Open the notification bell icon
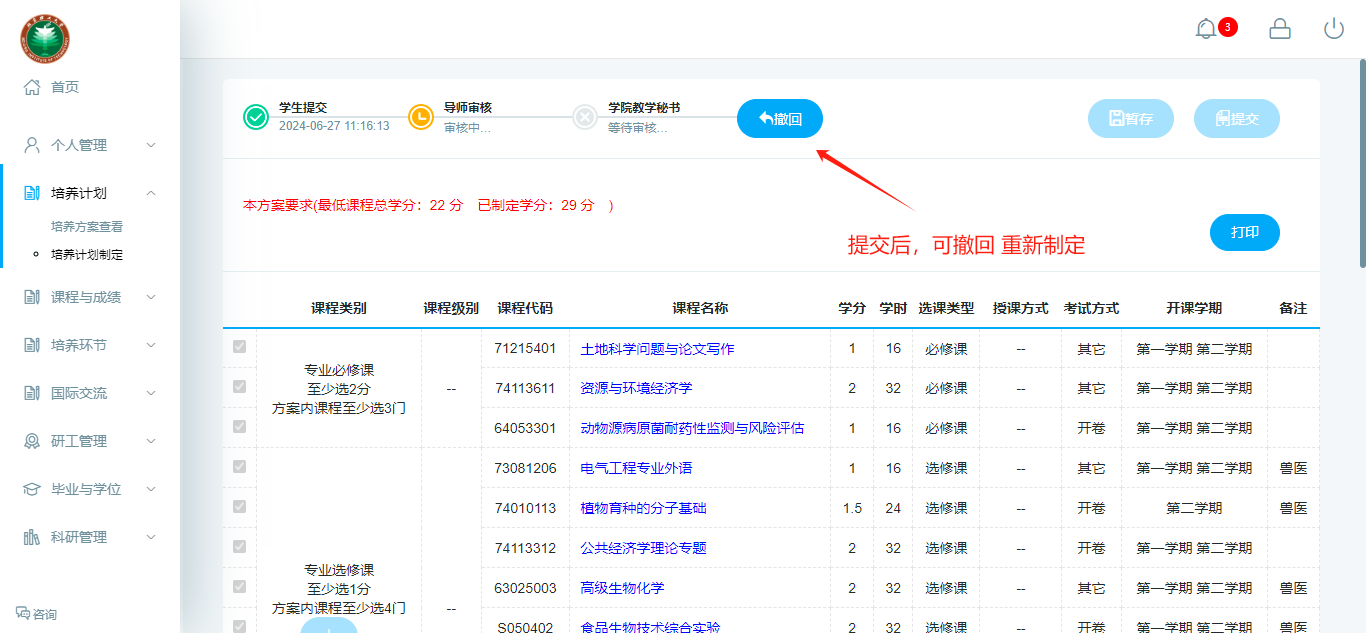 point(1206,29)
